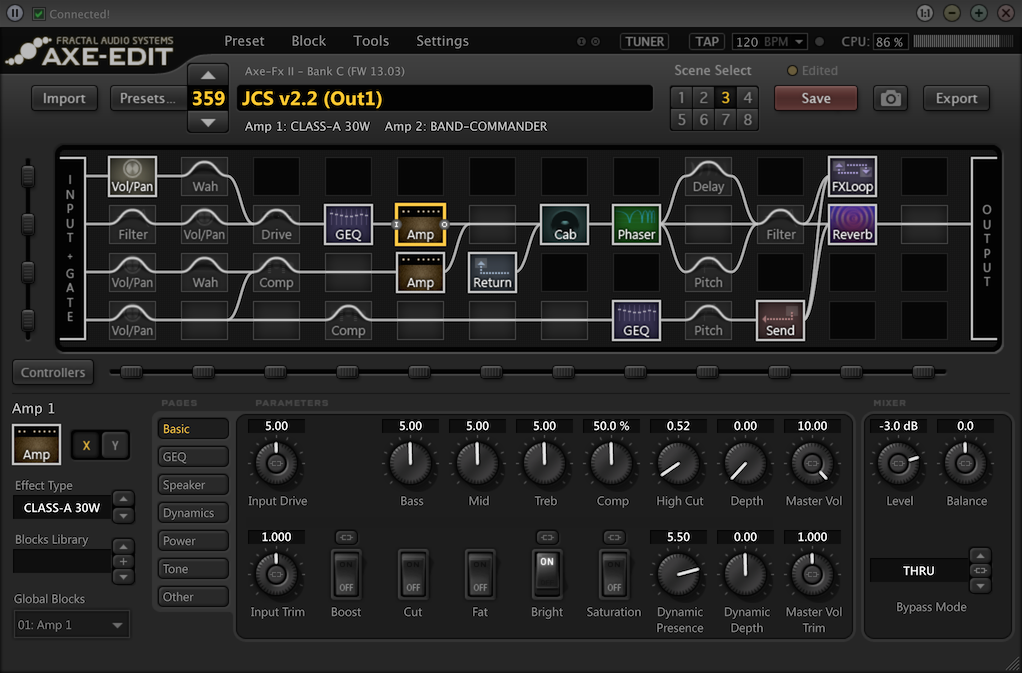Open the Block menu
This screenshot has height=673, width=1022.
308,41
